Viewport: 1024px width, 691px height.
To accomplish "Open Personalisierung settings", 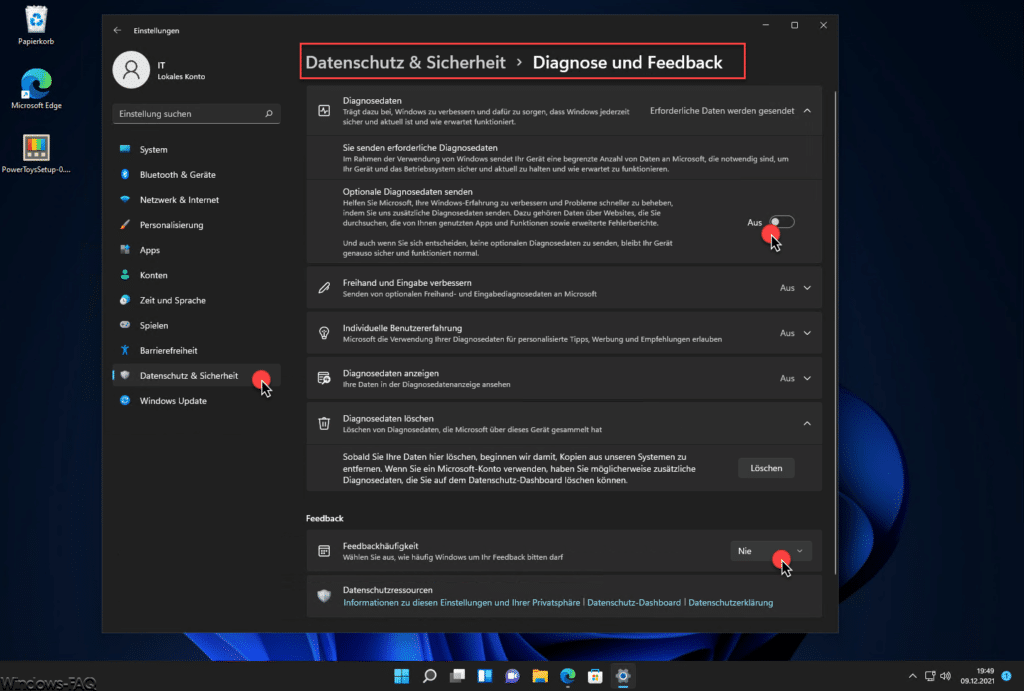I will point(196,225).
